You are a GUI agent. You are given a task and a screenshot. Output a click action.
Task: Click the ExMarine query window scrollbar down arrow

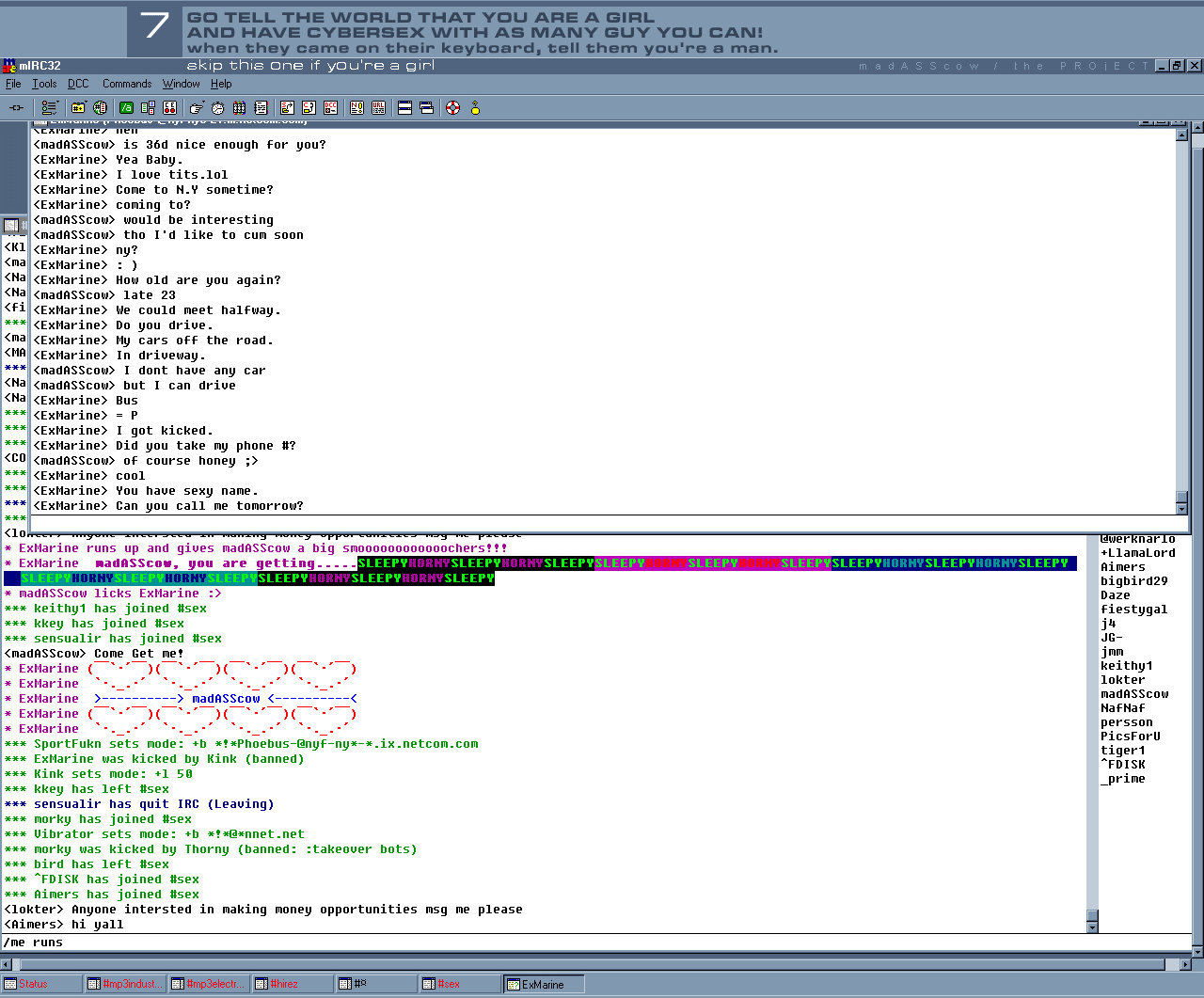pyautogui.click(x=1181, y=508)
